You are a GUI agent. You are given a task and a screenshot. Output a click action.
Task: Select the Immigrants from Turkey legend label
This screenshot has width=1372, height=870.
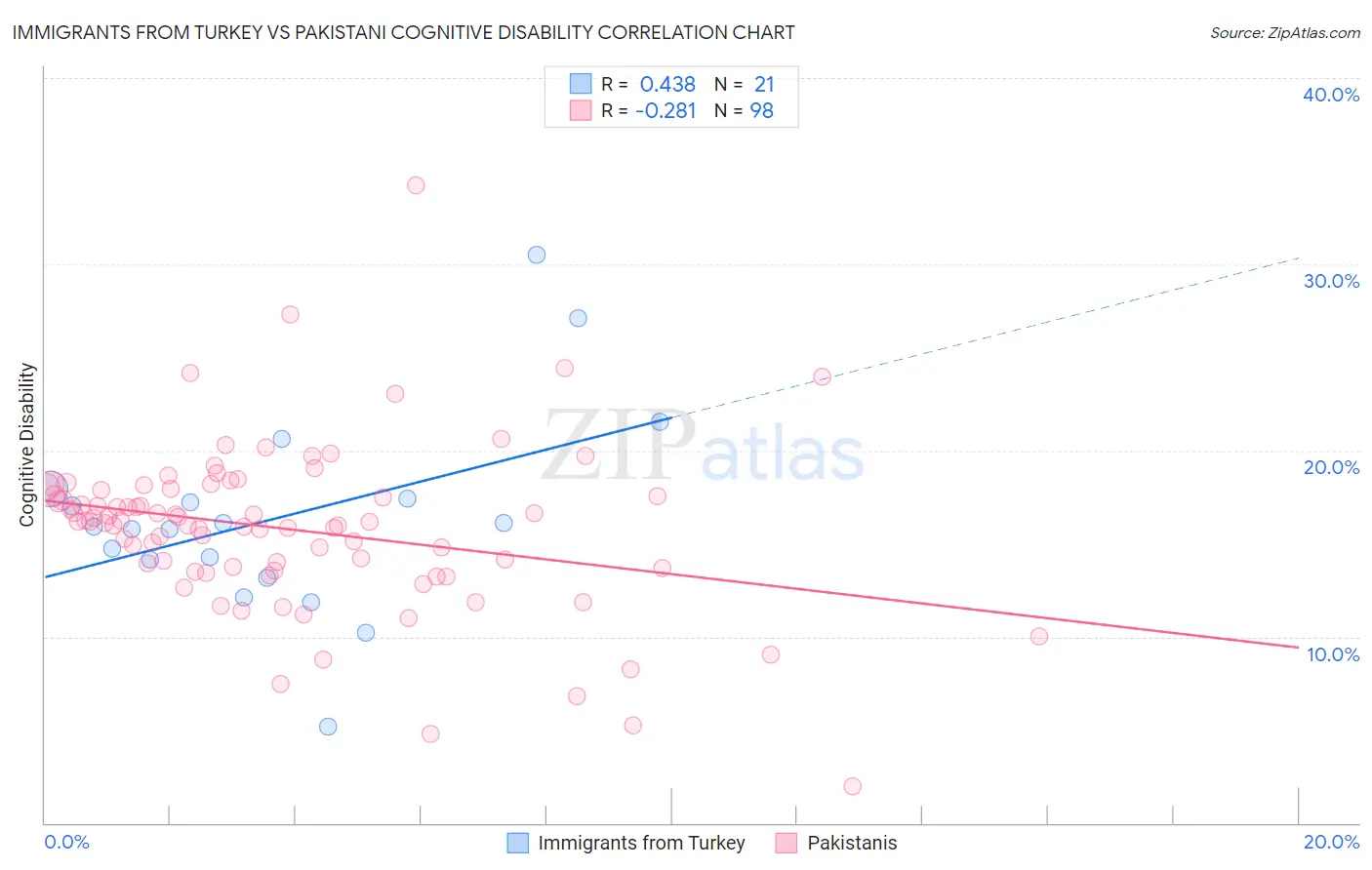click(x=641, y=843)
